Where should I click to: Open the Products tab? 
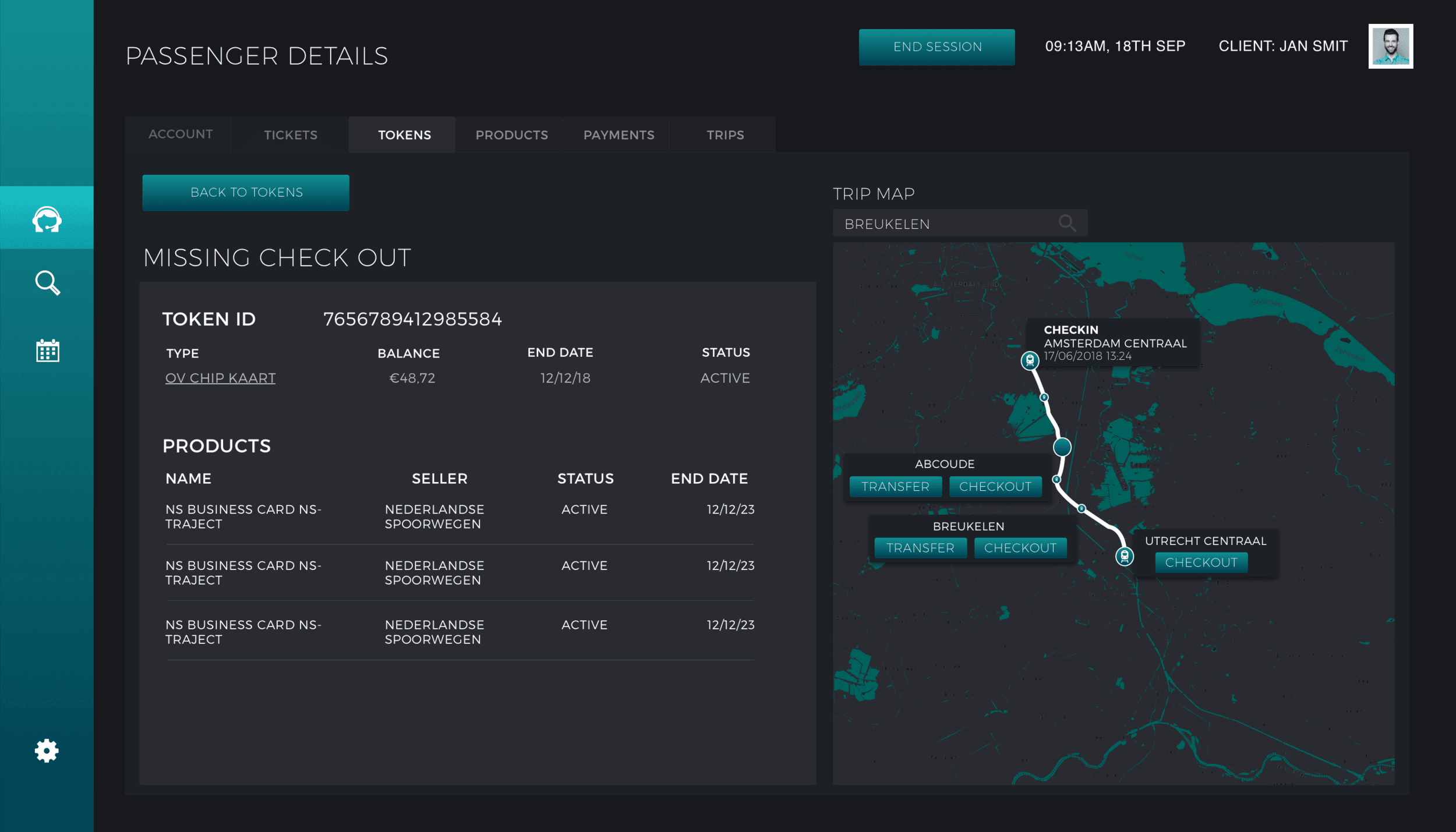(511, 135)
